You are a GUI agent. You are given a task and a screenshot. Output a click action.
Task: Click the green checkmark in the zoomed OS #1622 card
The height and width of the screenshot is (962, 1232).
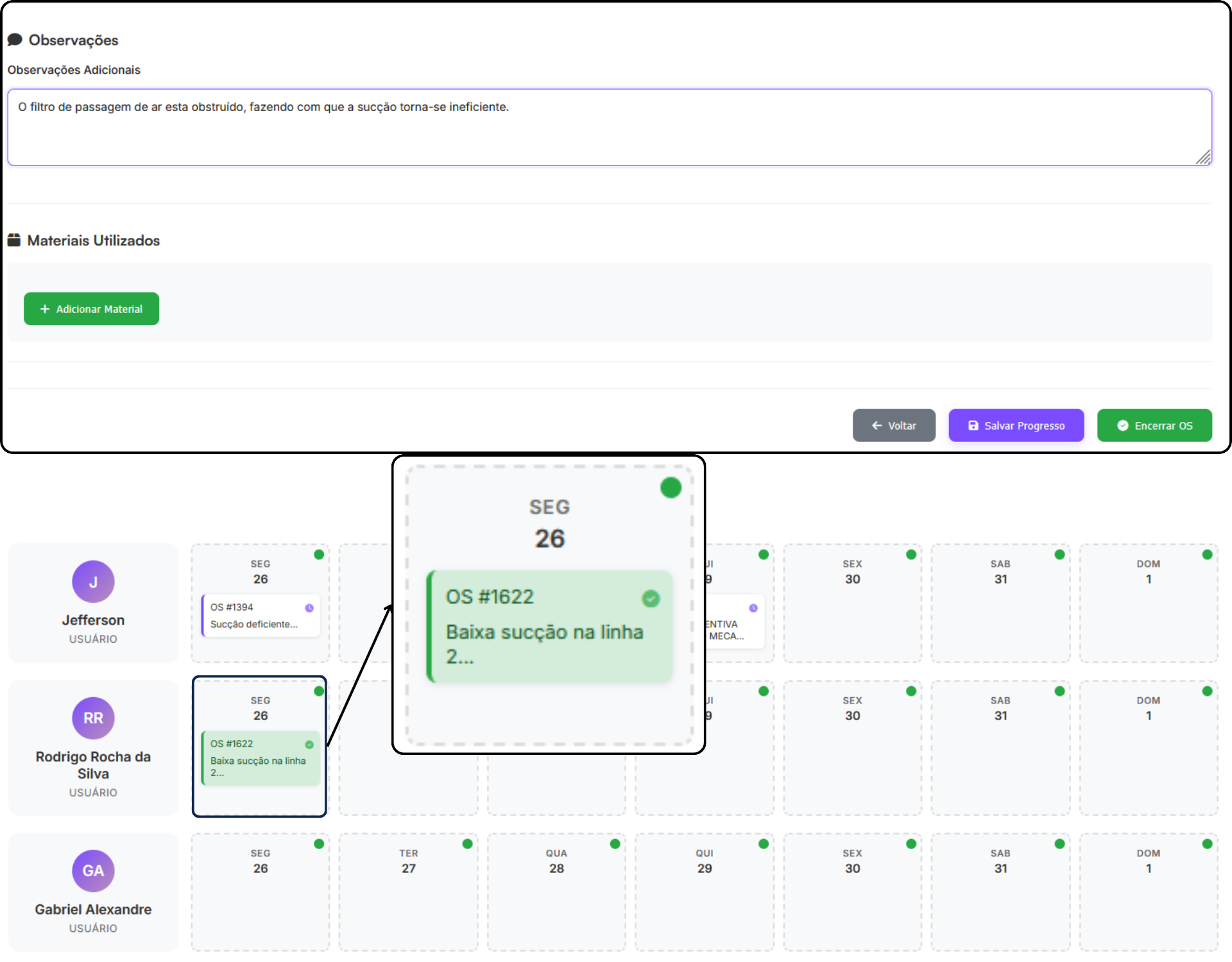click(651, 598)
